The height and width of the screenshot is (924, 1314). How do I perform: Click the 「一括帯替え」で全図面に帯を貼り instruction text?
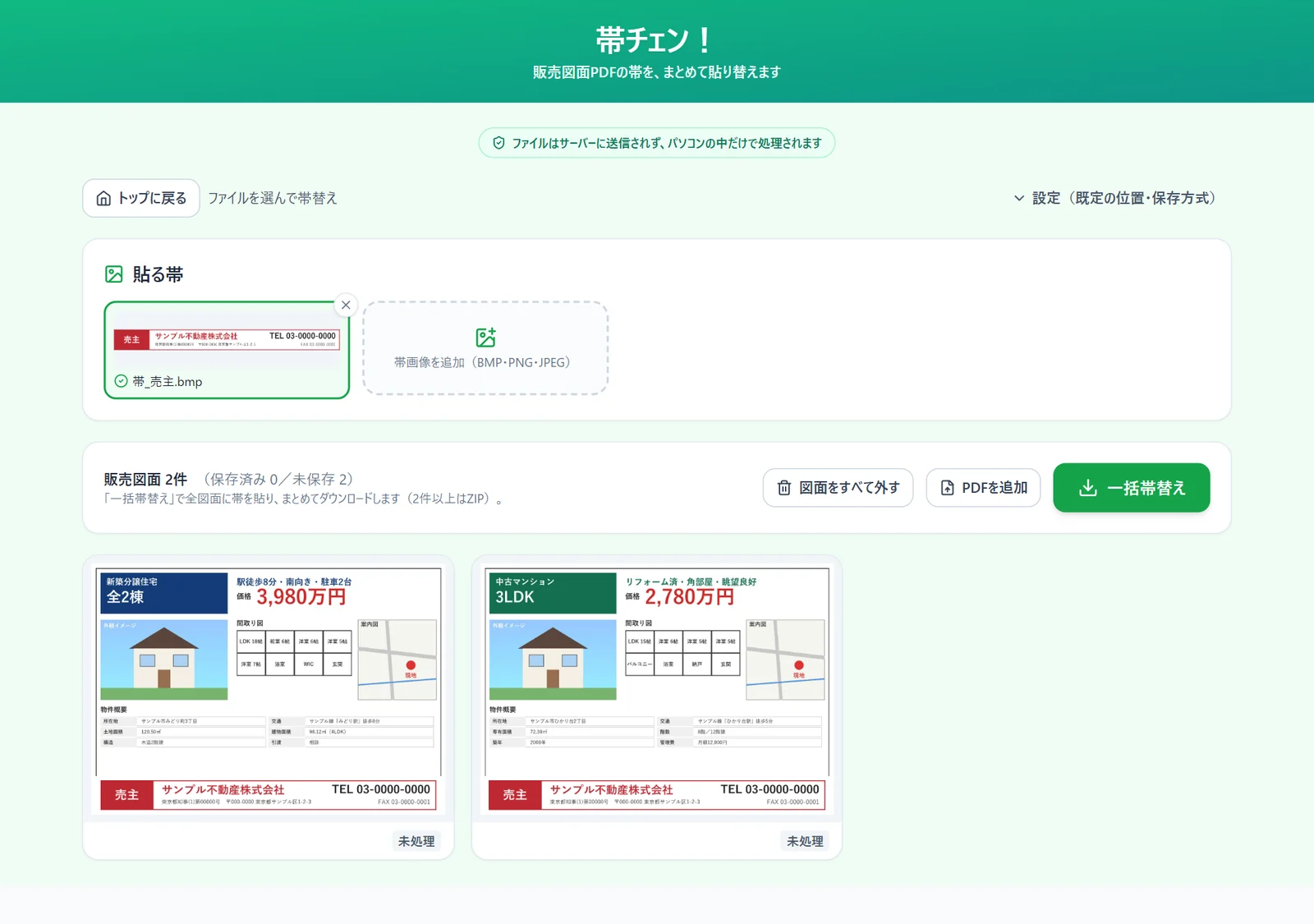pos(303,499)
